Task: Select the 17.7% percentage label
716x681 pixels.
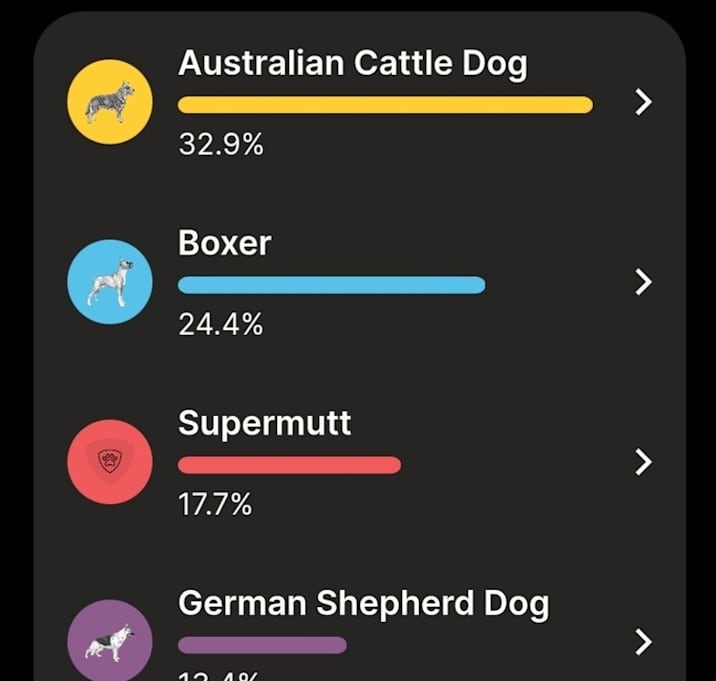Action: tap(215, 504)
